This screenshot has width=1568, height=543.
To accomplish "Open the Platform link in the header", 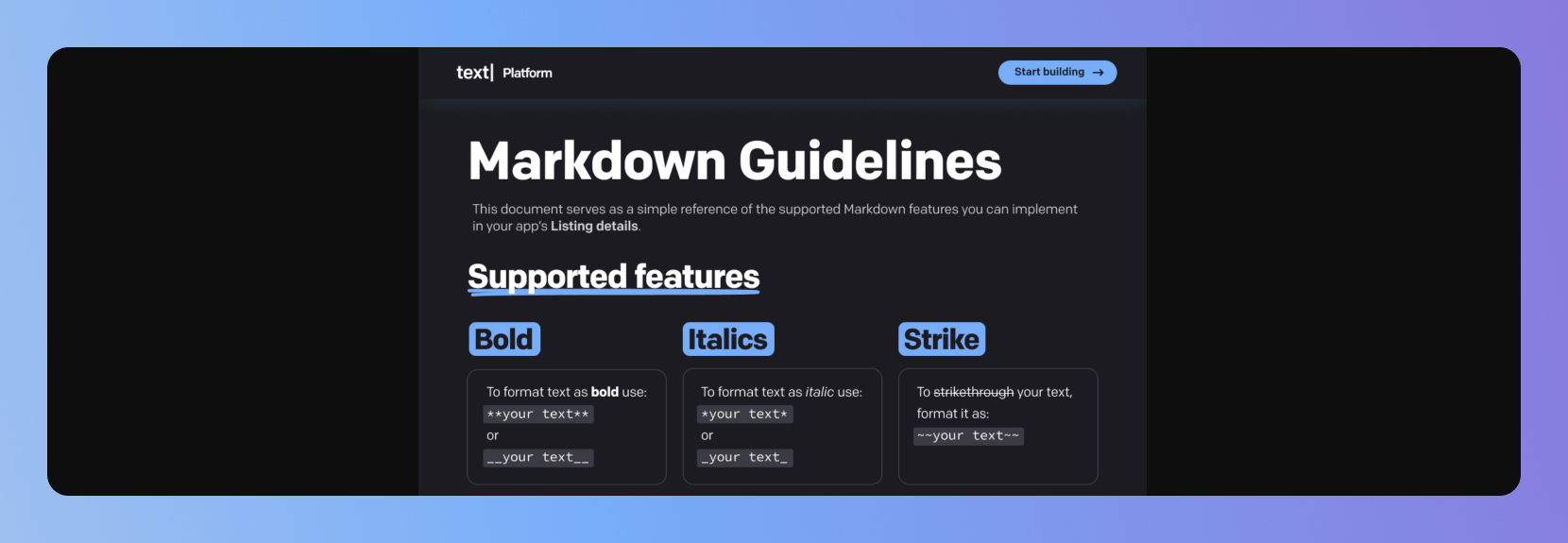I will [527, 73].
